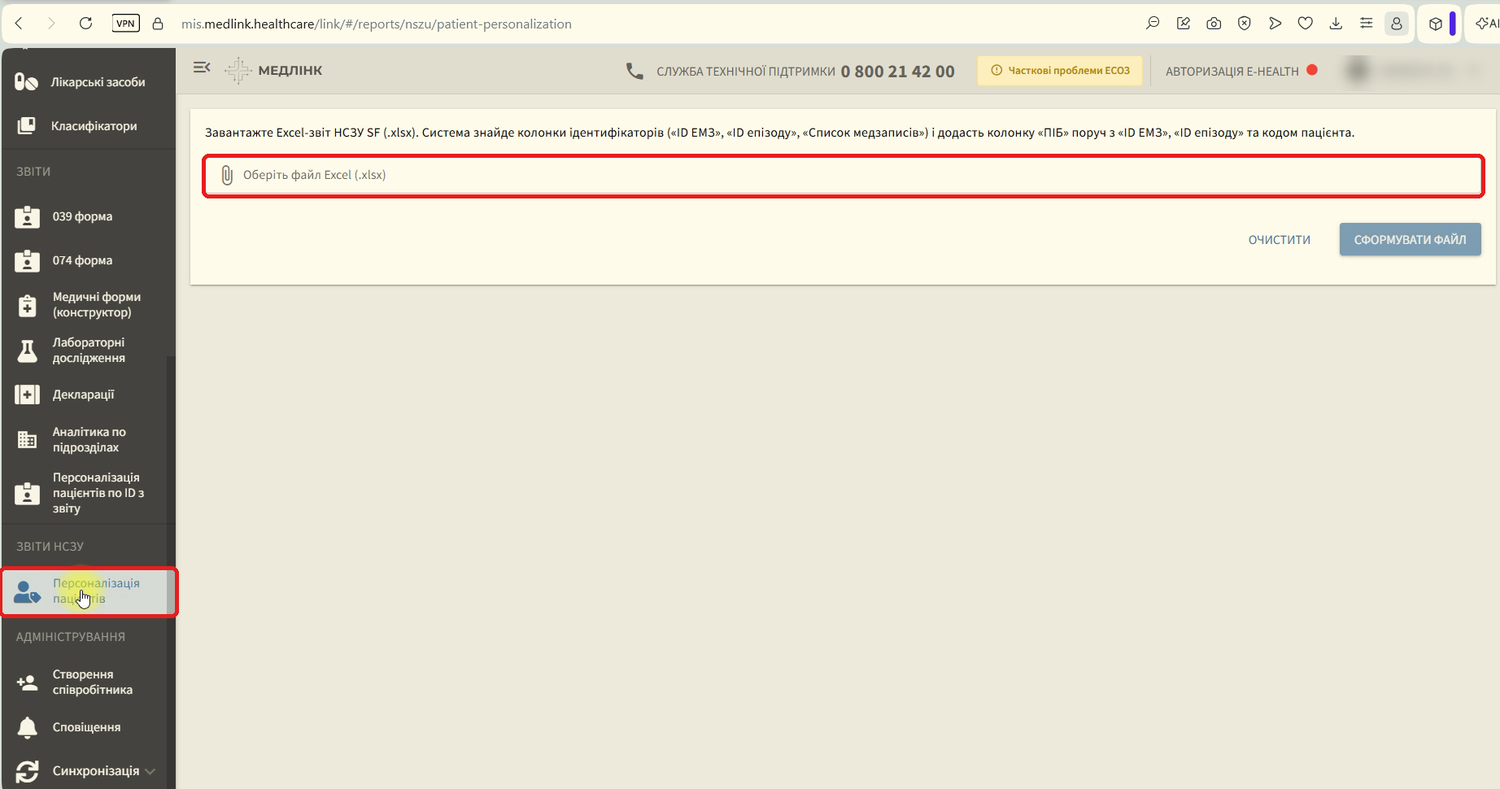Open the browser AI assistant button
This screenshot has width=1500, height=789.
[x=1486, y=23]
